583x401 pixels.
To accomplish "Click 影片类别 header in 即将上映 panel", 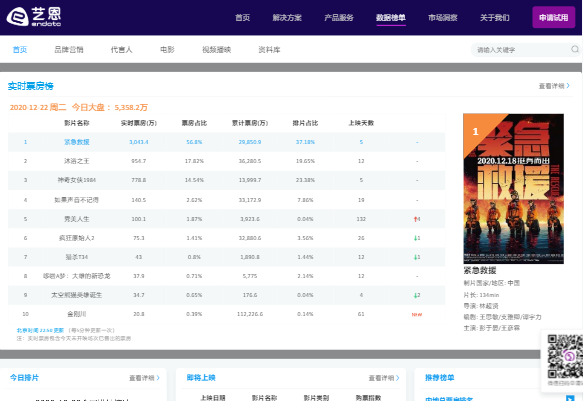I will (x=316, y=398).
